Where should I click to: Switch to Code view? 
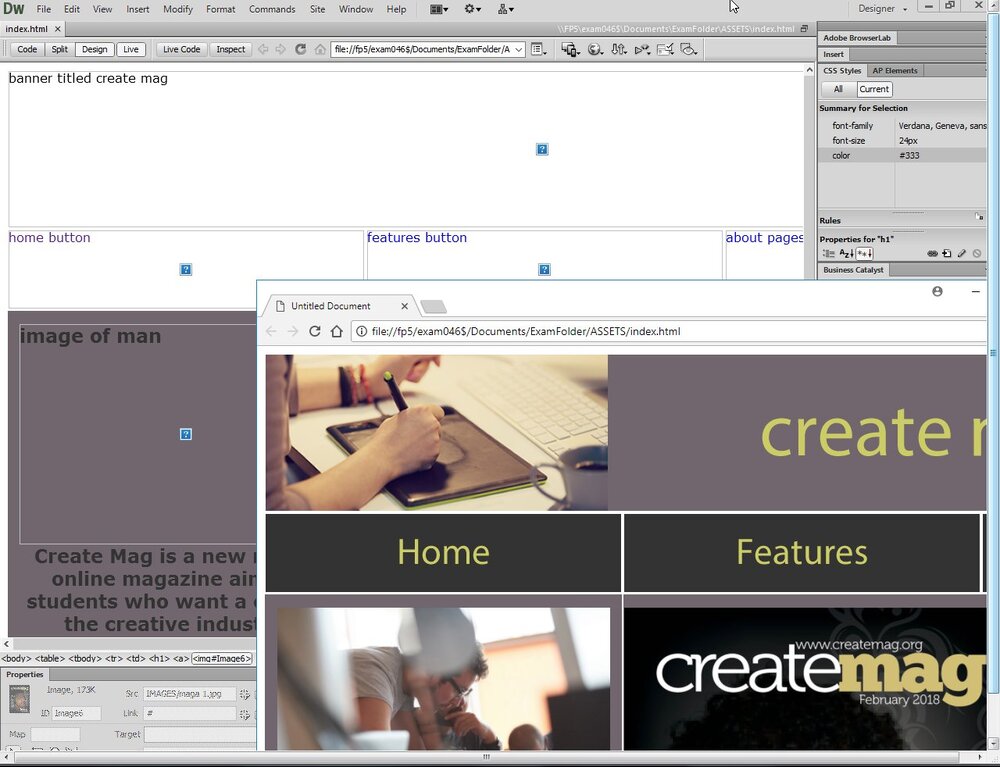(x=27, y=49)
